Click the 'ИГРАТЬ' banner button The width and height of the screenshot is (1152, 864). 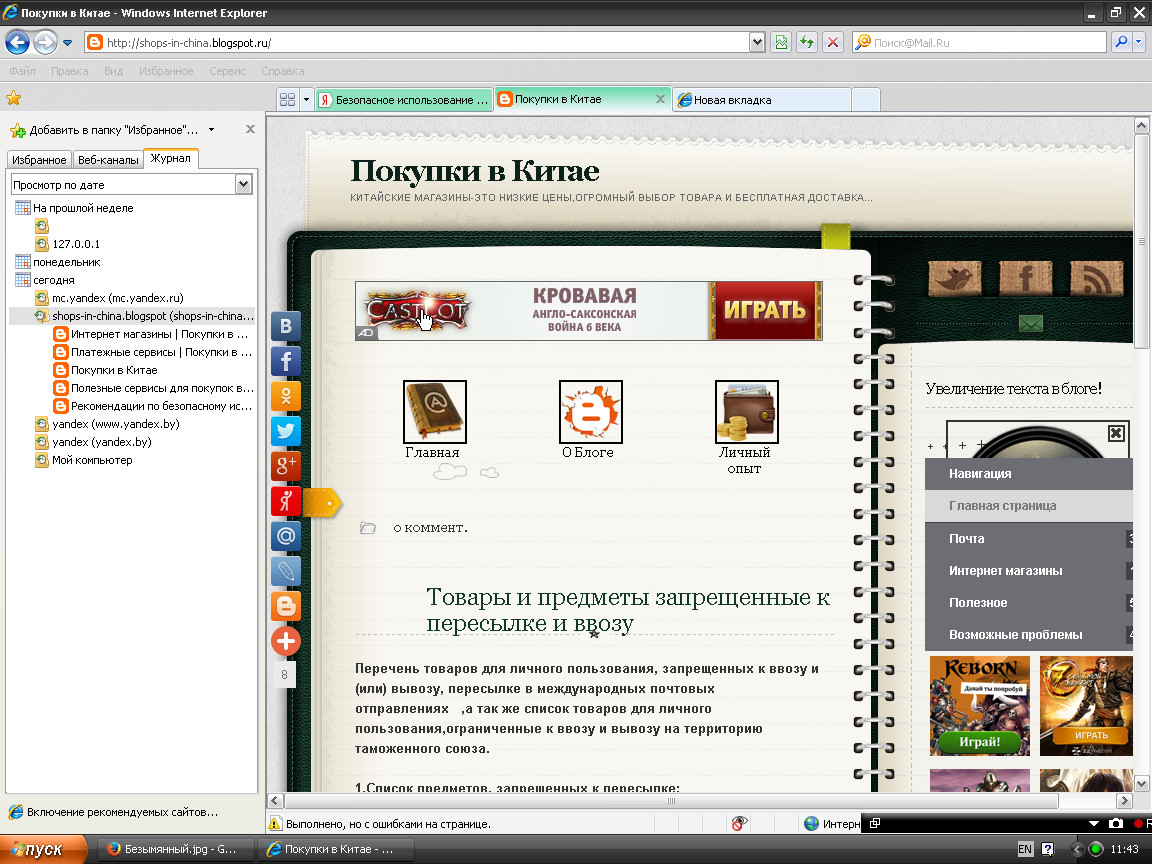[x=765, y=310]
